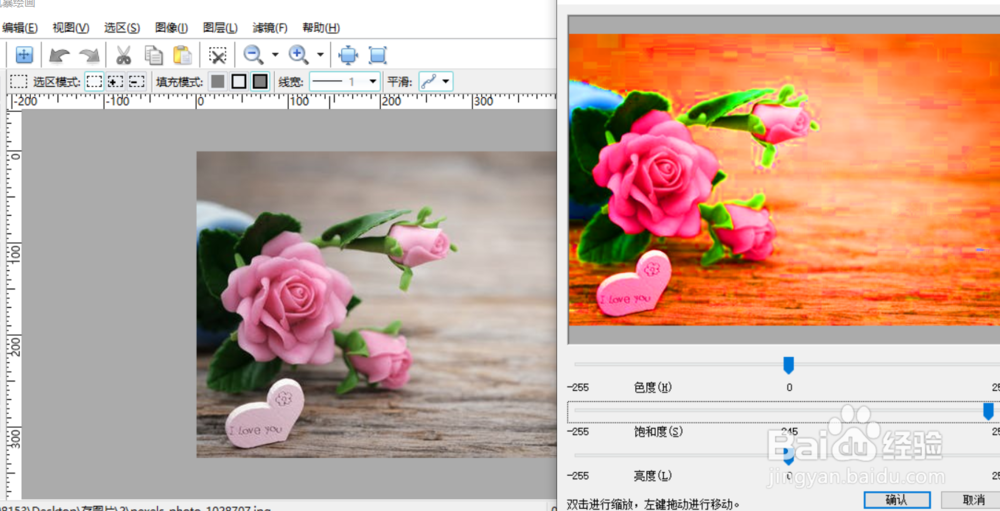The height and width of the screenshot is (511, 1000).
Task: Click the redo arrow icon
Action: (89, 56)
